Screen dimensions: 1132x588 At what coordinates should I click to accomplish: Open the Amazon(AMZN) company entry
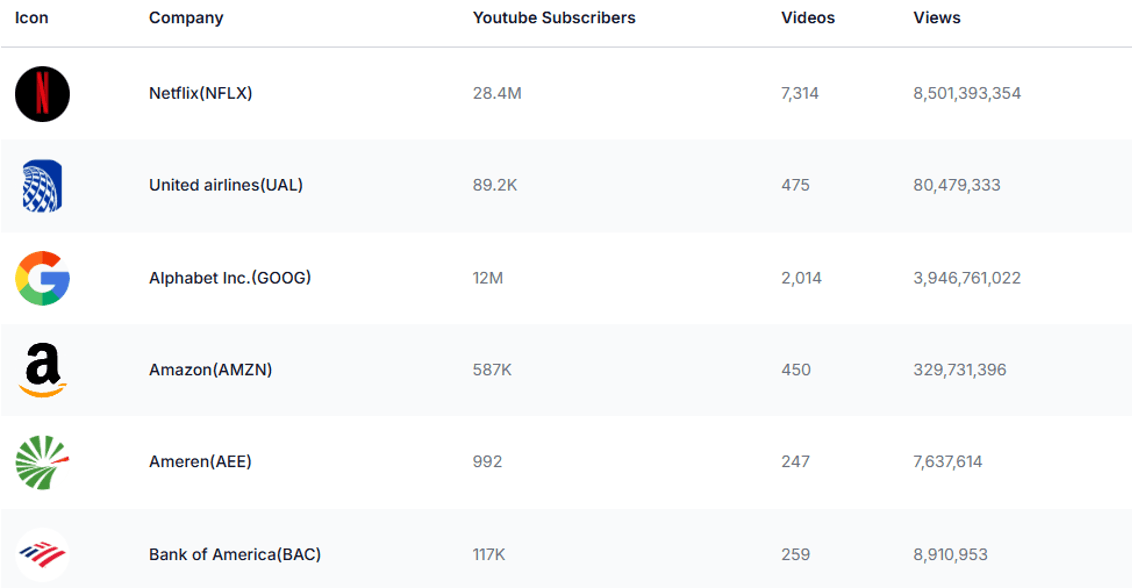211,370
